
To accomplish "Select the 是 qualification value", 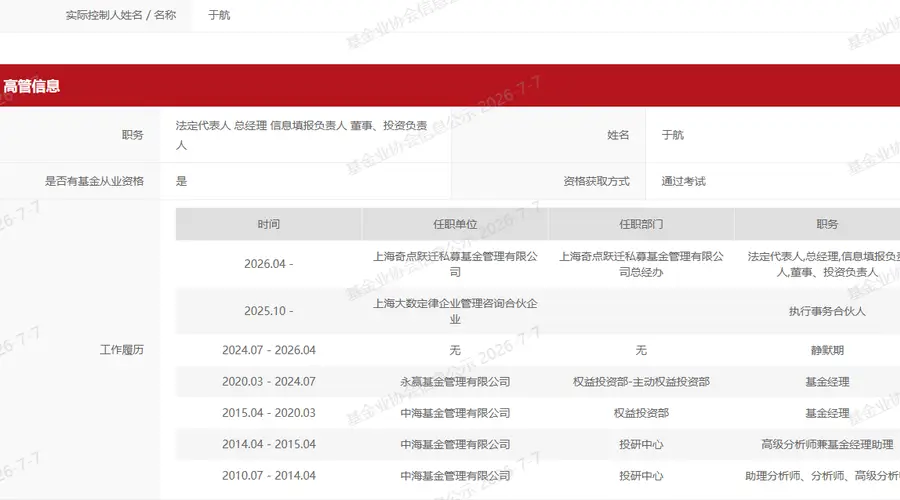I will [x=181, y=181].
